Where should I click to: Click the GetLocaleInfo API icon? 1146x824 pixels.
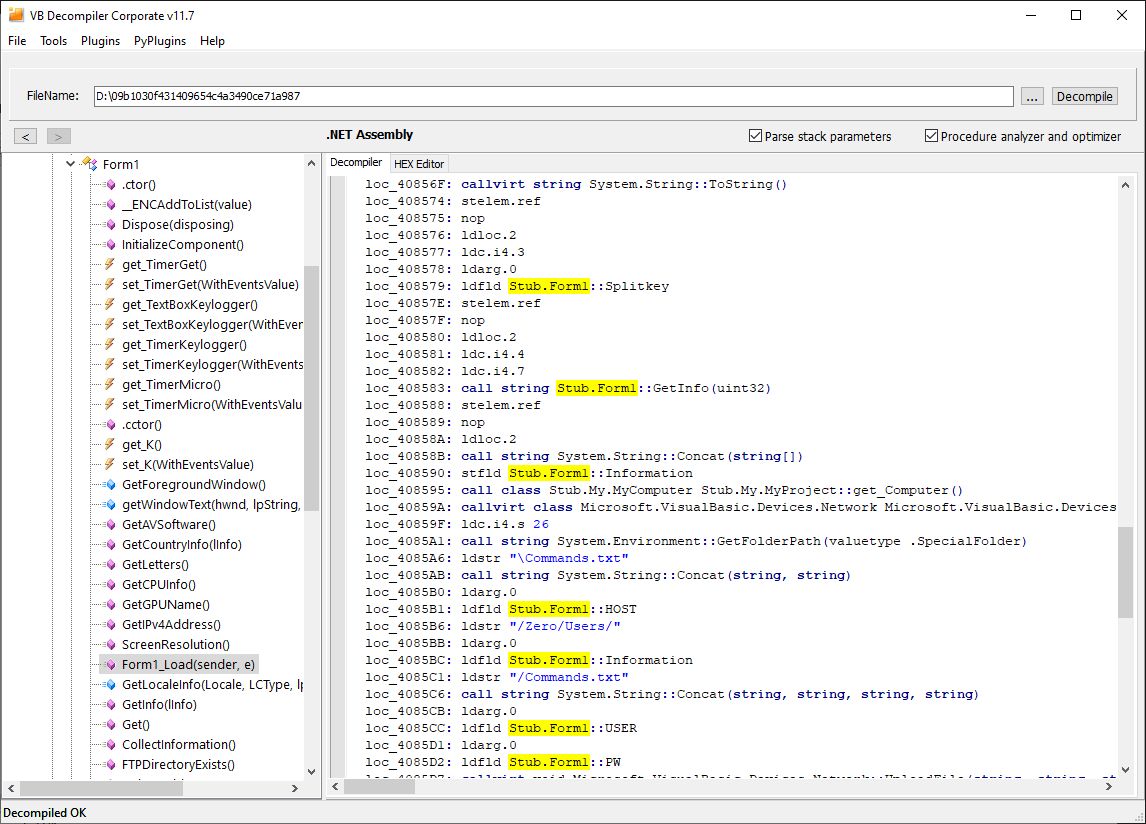coord(111,684)
